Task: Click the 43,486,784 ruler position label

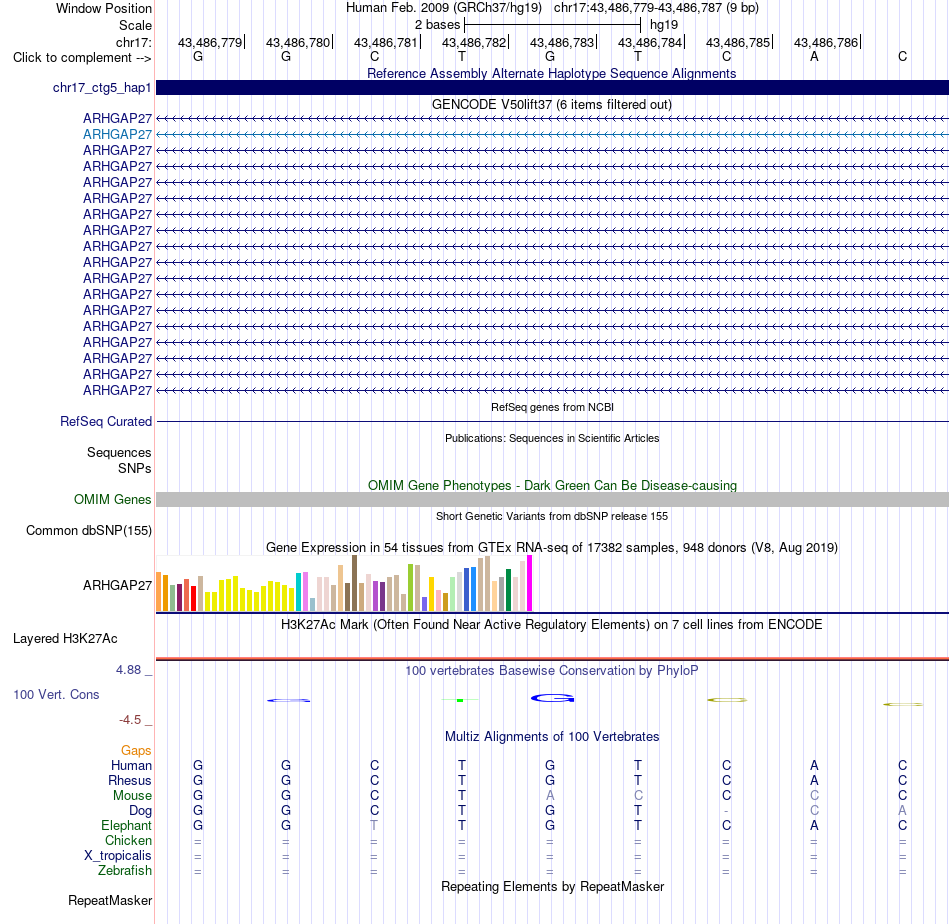Action: click(x=650, y=42)
